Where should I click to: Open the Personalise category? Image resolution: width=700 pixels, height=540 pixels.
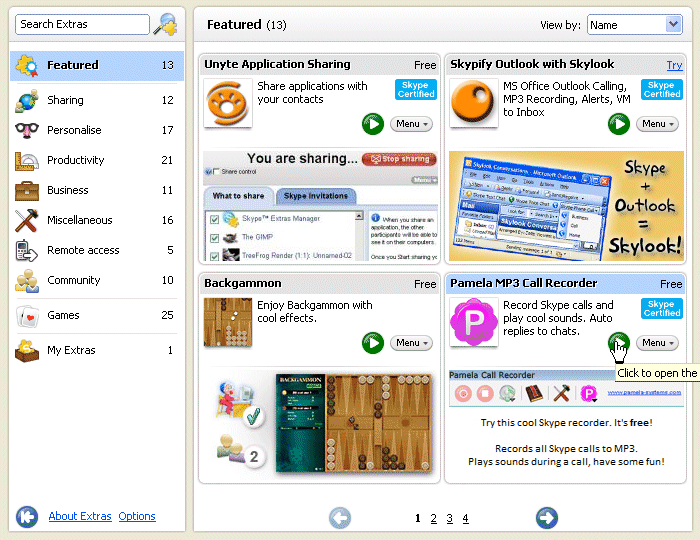point(97,130)
